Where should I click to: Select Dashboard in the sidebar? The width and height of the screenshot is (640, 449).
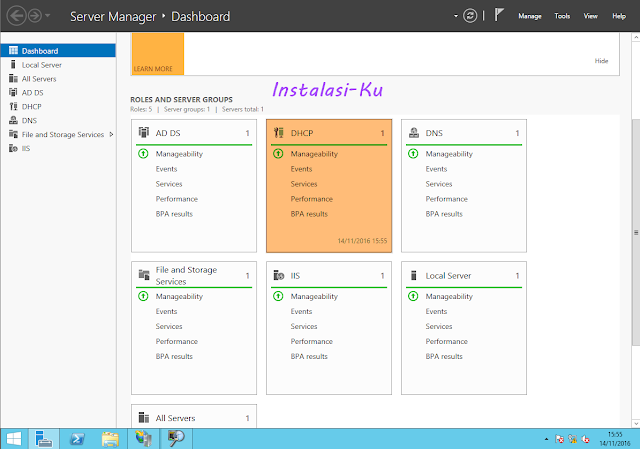(x=58, y=51)
